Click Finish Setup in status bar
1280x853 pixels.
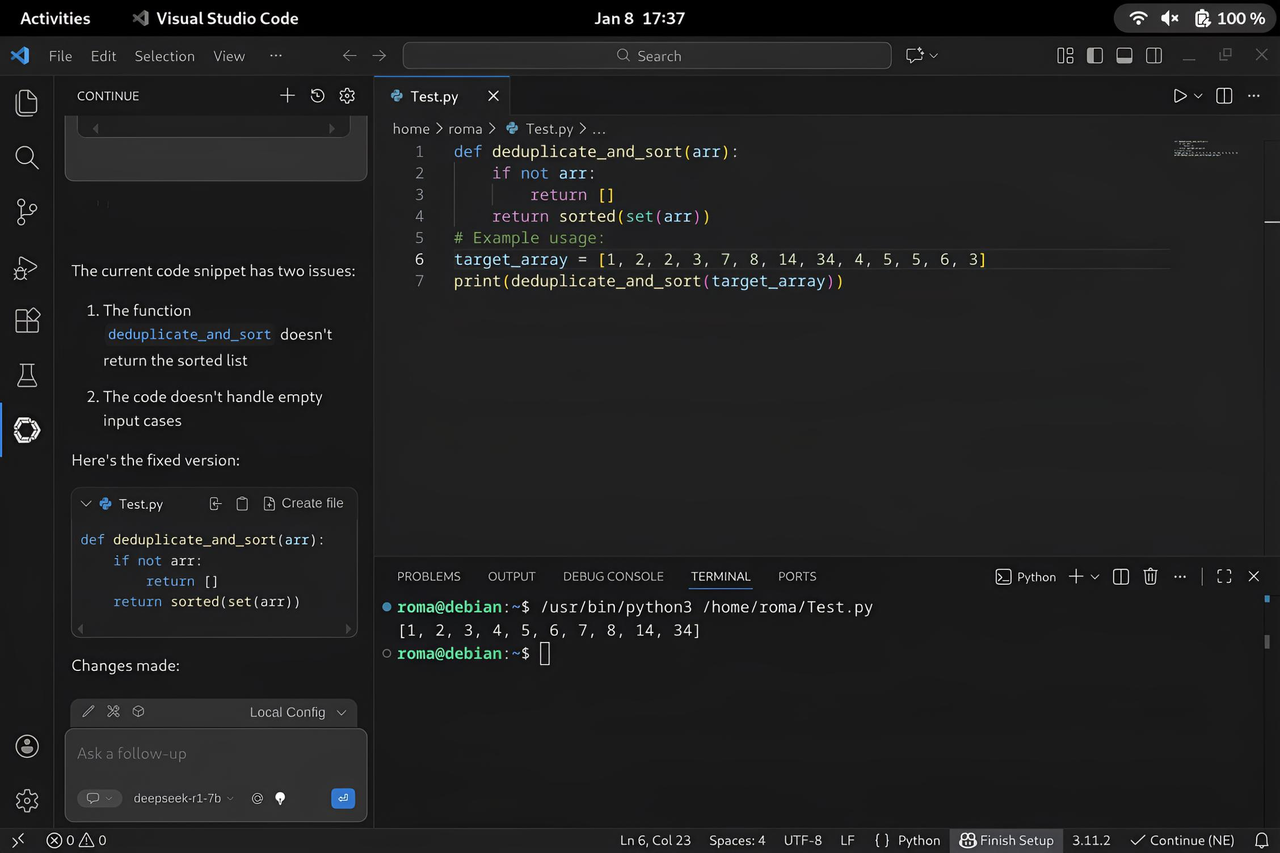(x=1006, y=840)
